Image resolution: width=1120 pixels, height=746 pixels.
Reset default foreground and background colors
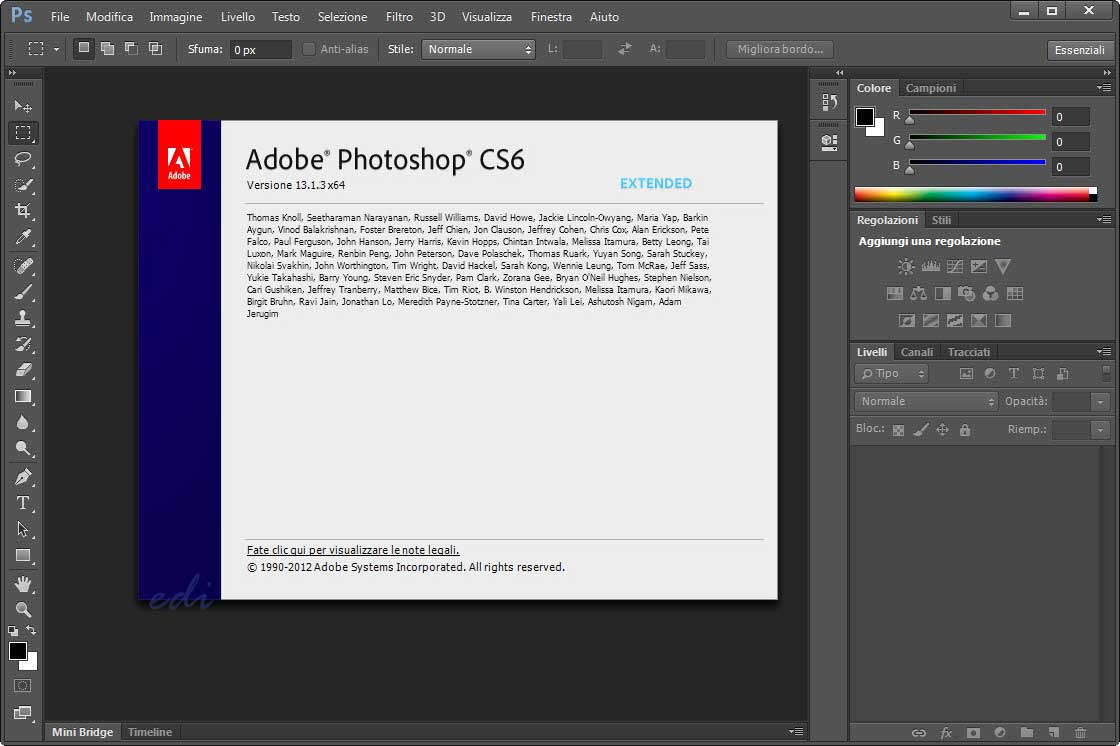[x=13, y=631]
